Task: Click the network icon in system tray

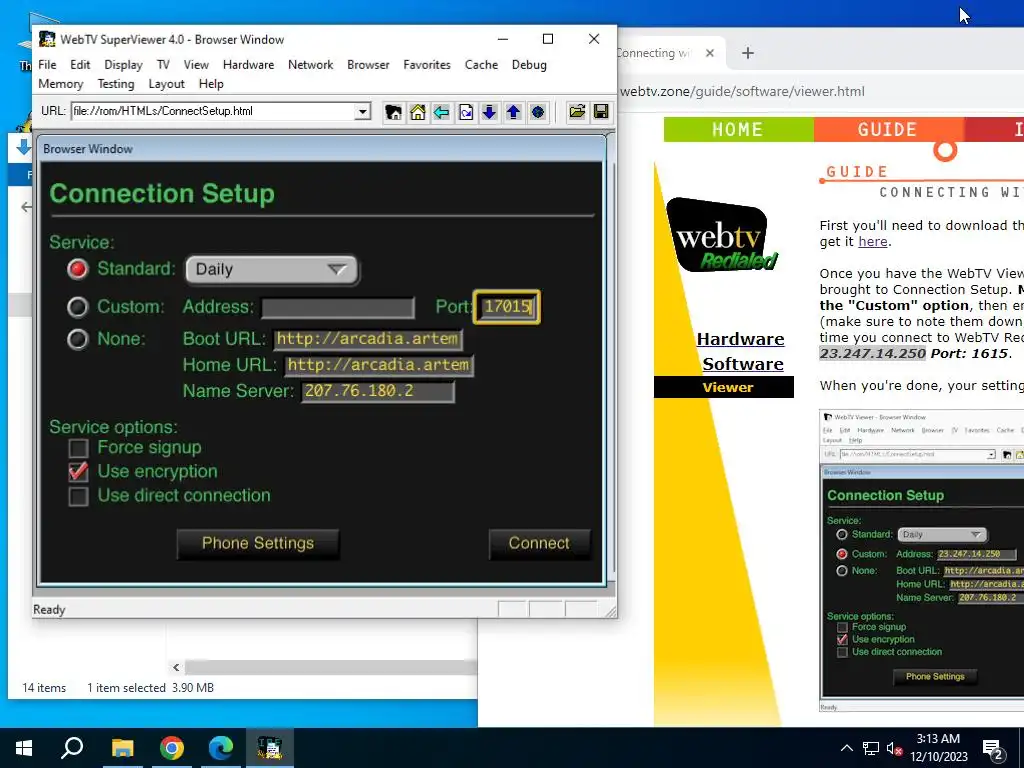Action: point(871,748)
